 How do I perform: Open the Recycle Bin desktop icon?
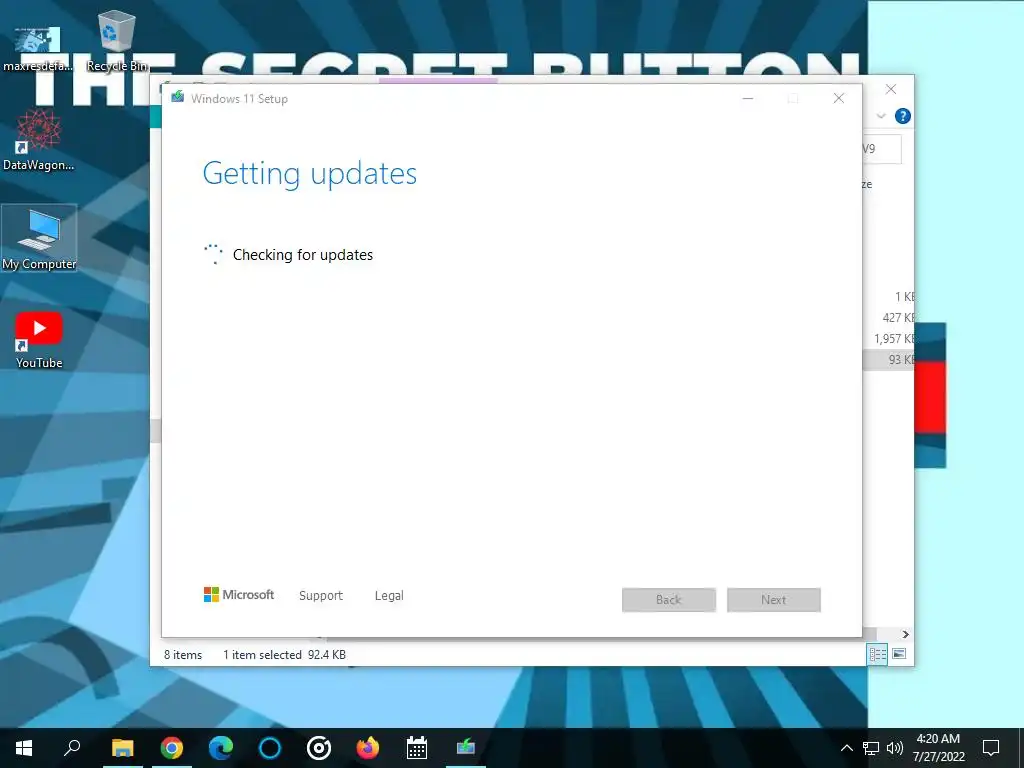[x=117, y=40]
